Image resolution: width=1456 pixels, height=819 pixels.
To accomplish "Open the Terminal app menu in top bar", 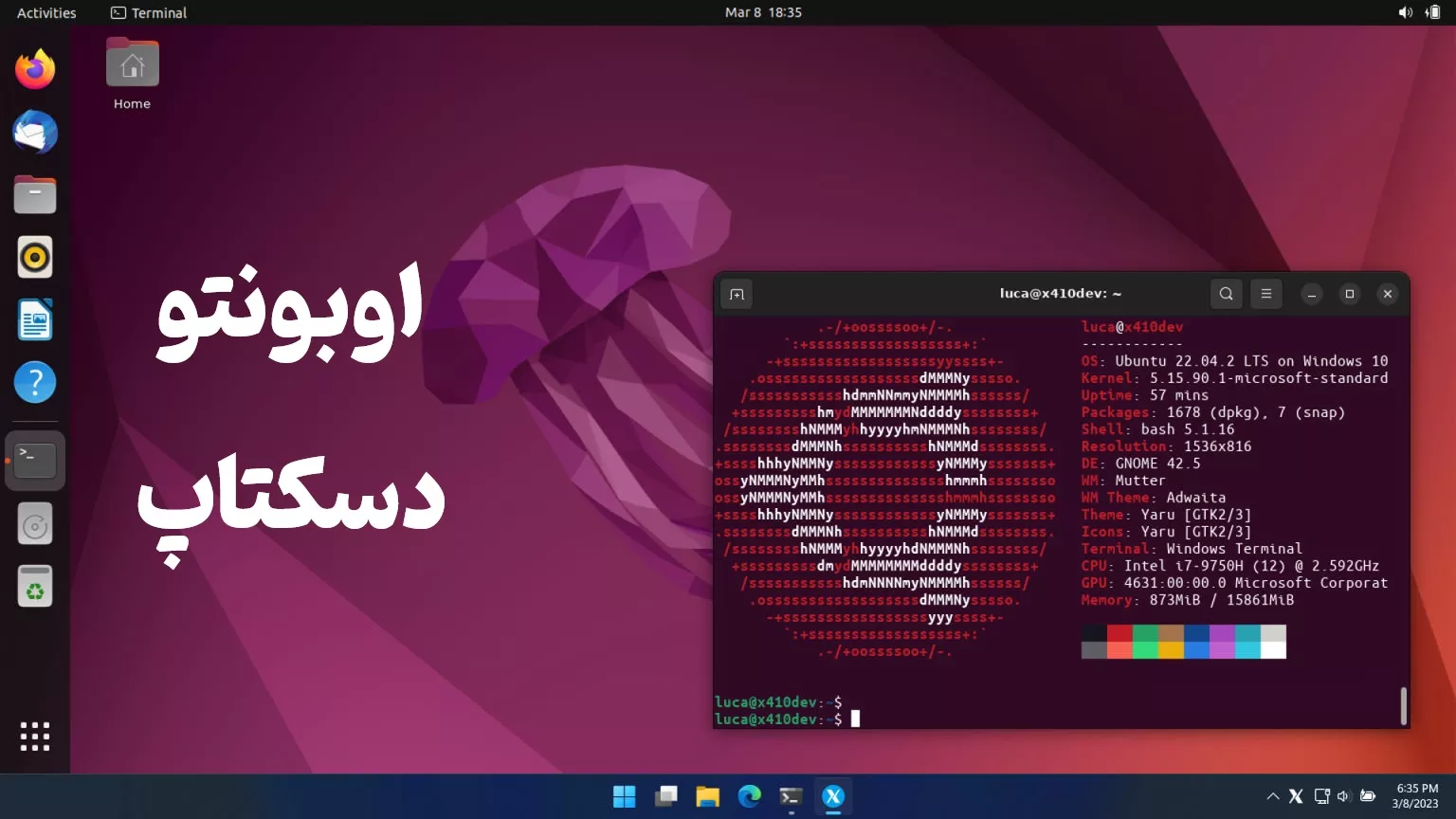I will click(x=149, y=12).
